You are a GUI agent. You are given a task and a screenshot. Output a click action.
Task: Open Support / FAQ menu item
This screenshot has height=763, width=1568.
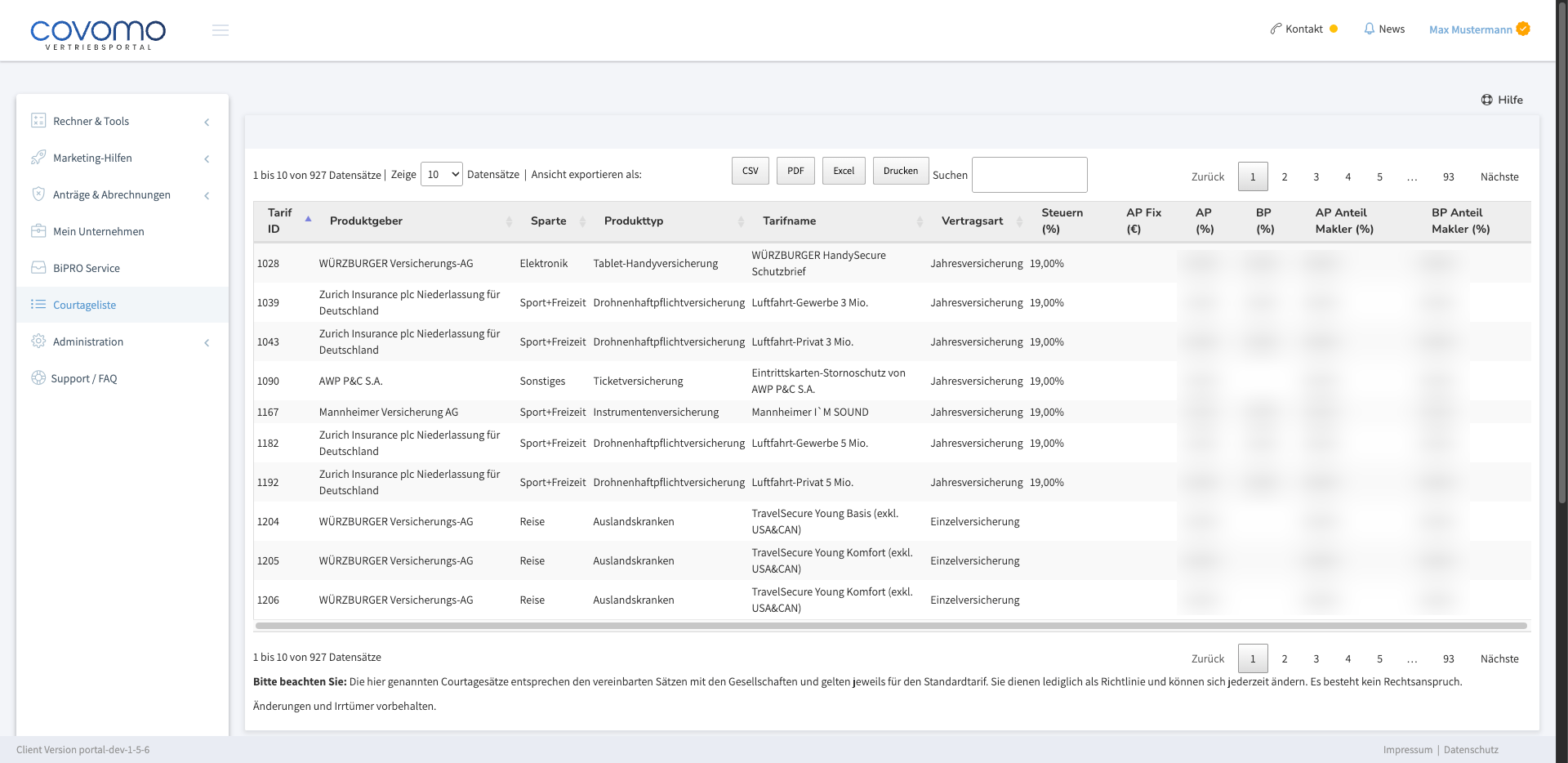[x=122, y=378]
